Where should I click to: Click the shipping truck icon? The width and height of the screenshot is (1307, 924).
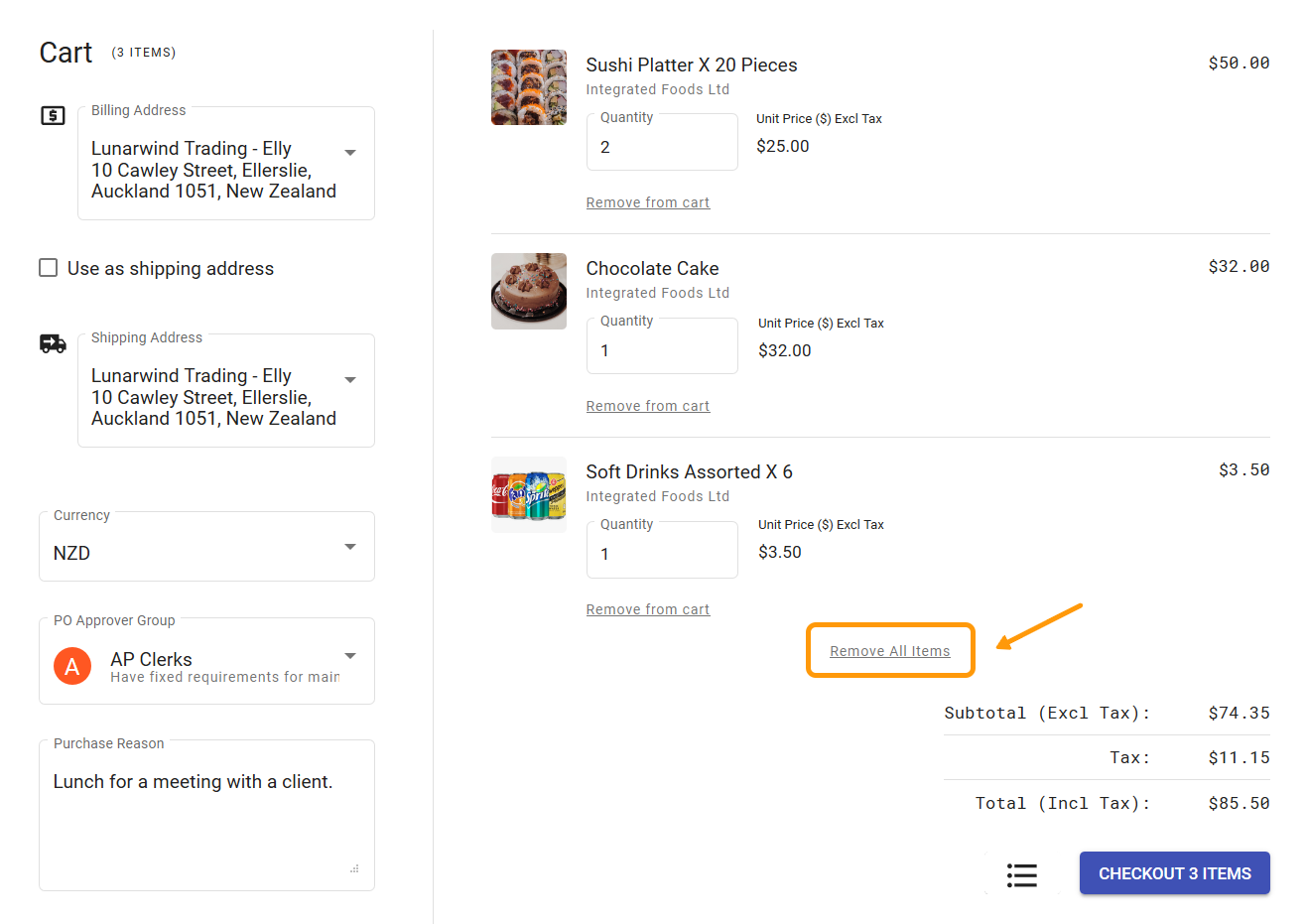point(53,343)
